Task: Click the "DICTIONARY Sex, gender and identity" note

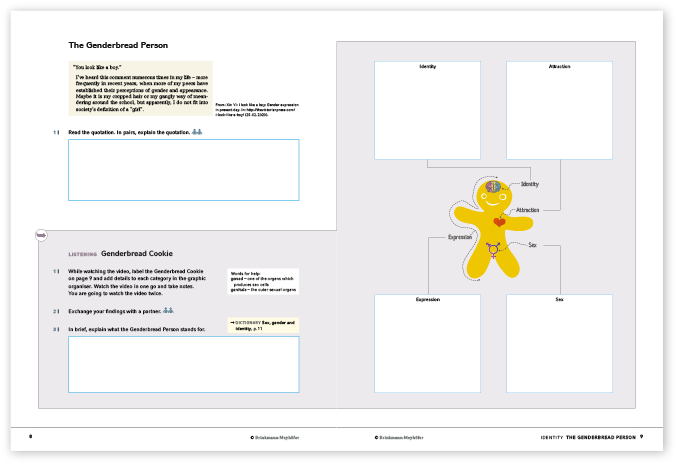Action: (263, 326)
